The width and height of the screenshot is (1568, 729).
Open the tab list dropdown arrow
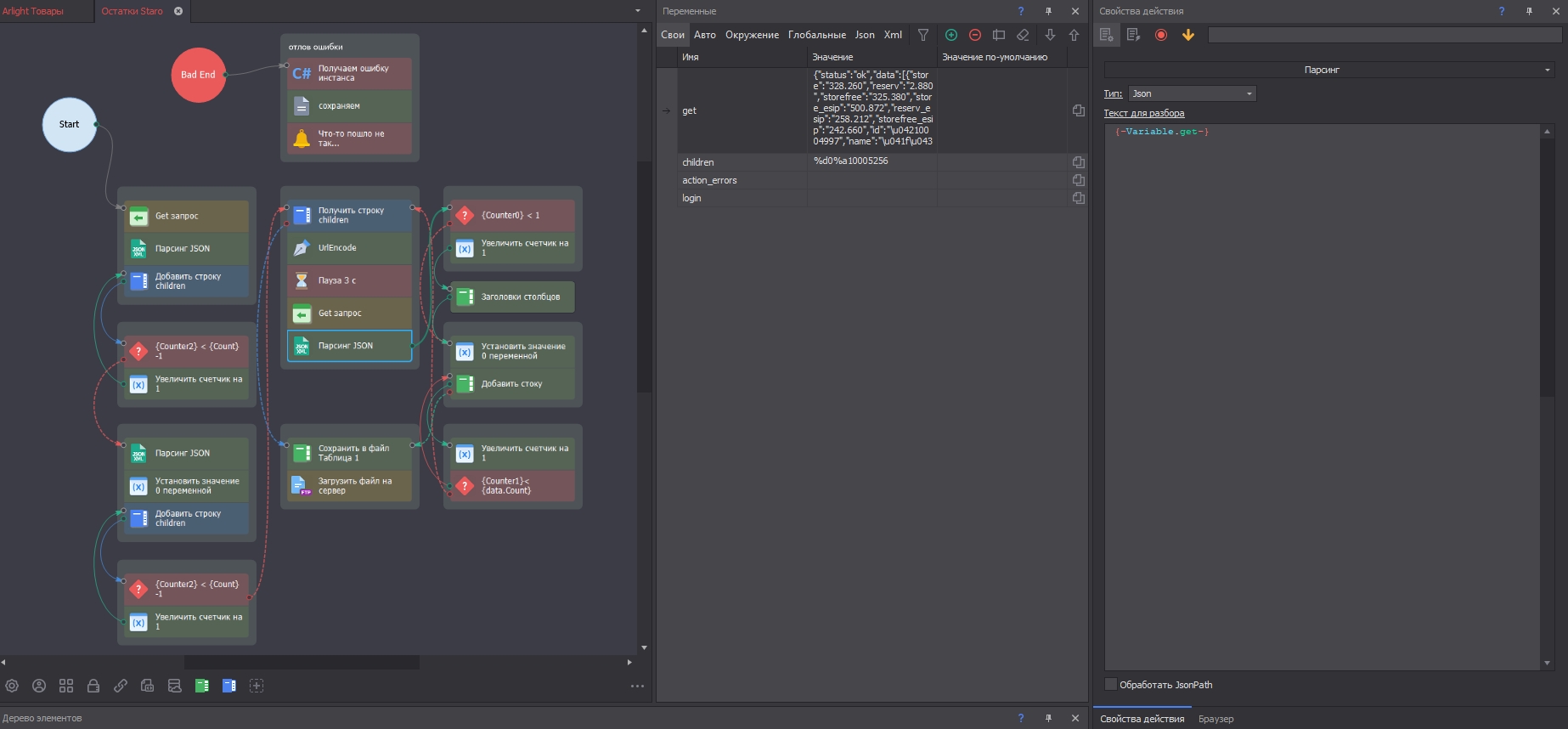[638, 11]
